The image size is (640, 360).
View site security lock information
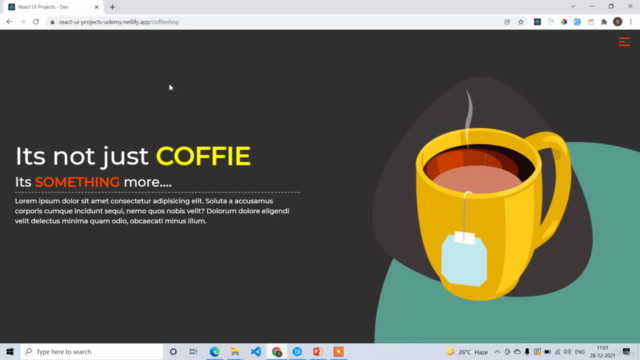point(52,22)
